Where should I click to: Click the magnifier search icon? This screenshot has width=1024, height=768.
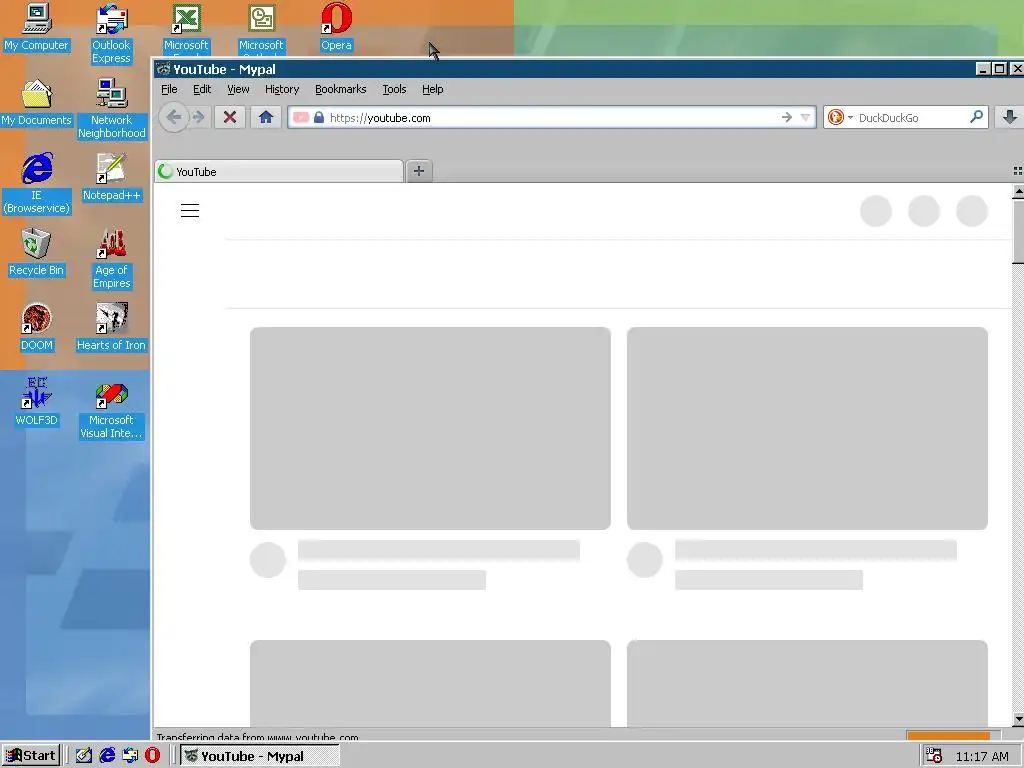(976, 117)
